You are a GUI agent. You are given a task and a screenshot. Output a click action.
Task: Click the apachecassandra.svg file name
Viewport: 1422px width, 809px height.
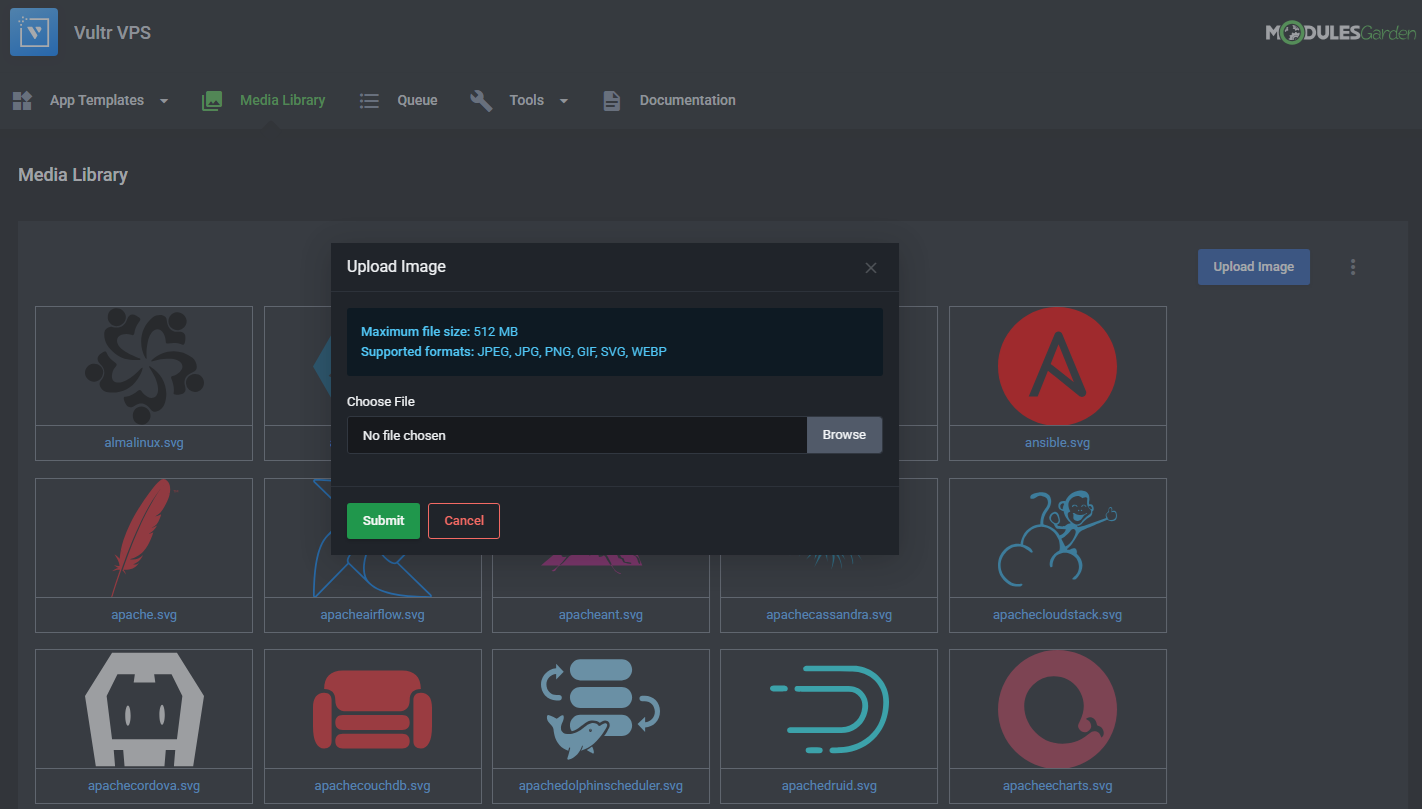829,615
